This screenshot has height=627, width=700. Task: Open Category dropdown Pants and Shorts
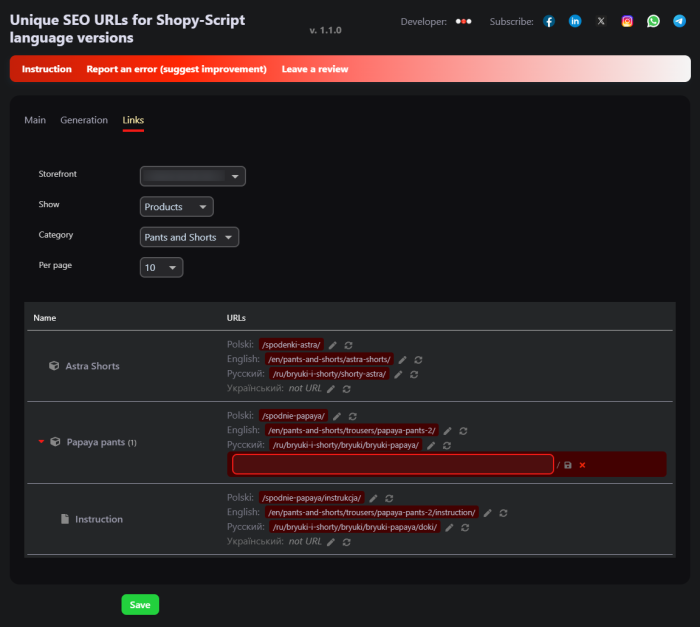click(x=189, y=237)
